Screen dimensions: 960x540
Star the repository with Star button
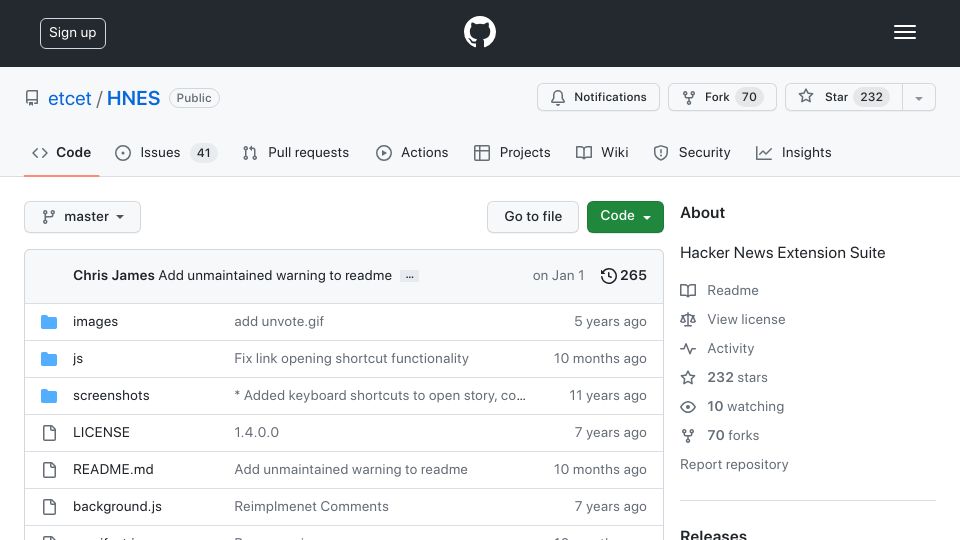844,97
